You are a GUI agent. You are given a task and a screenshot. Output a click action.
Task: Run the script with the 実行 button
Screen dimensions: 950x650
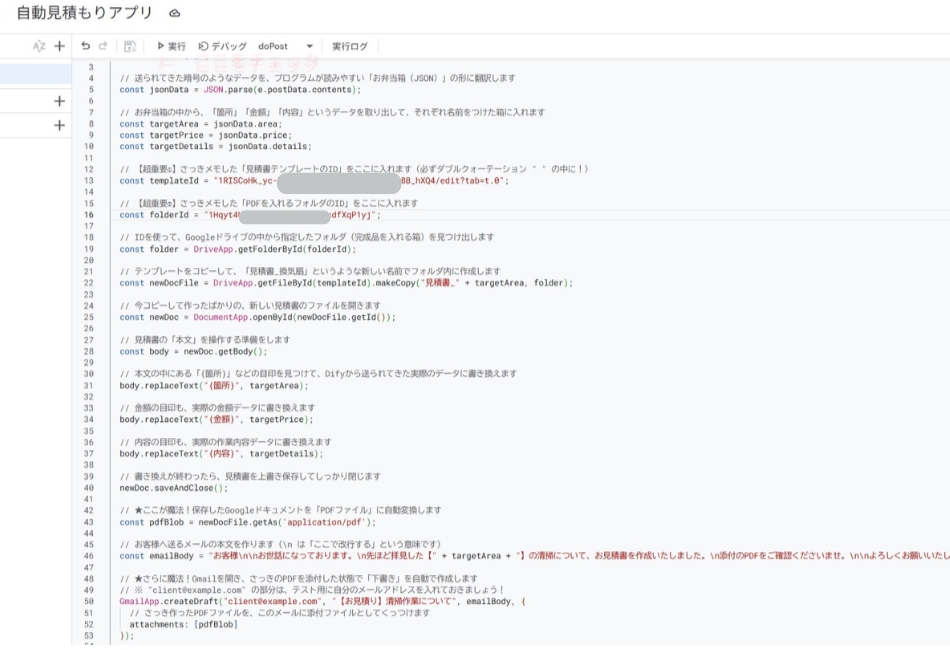click(x=172, y=44)
